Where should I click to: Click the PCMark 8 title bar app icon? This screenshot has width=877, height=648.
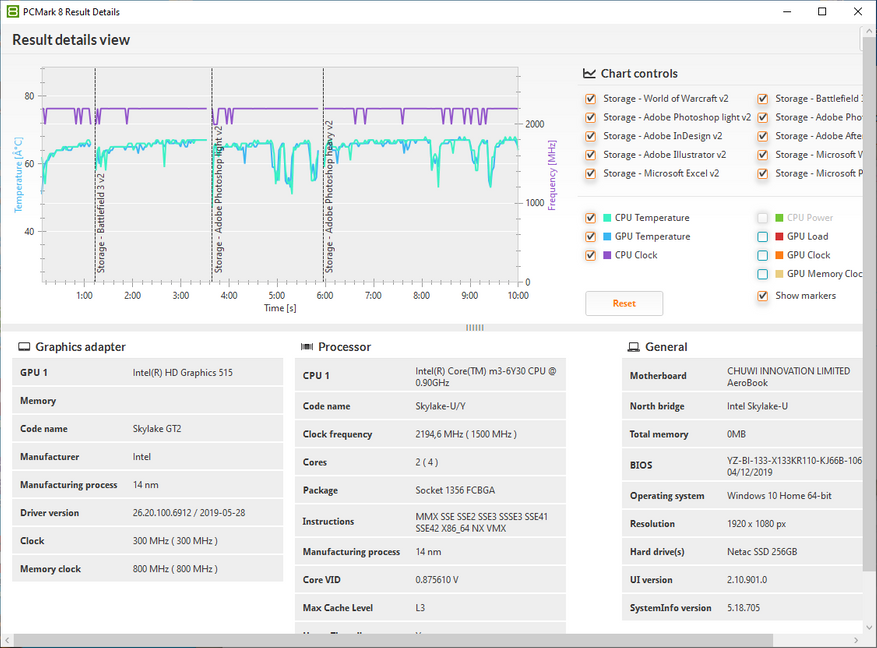12,12
